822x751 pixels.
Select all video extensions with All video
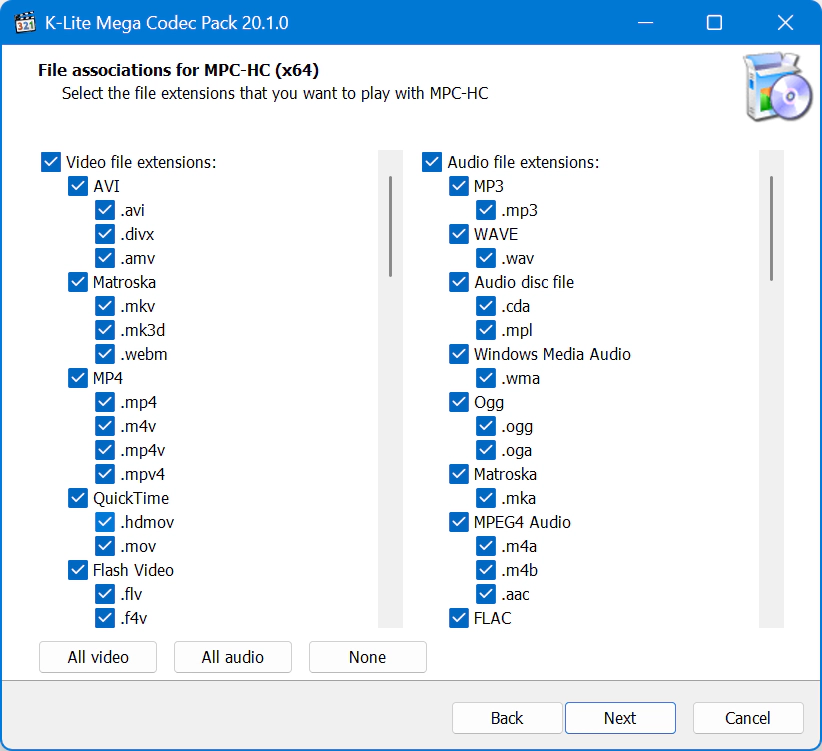pos(98,657)
